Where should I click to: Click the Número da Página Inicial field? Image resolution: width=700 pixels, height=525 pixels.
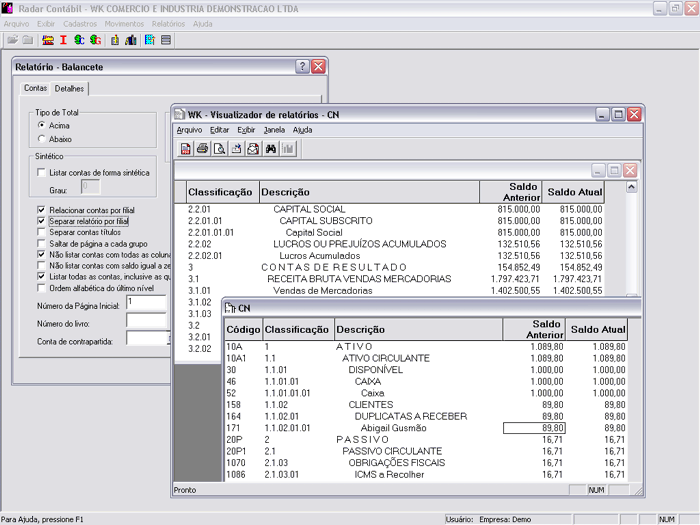click(145, 302)
